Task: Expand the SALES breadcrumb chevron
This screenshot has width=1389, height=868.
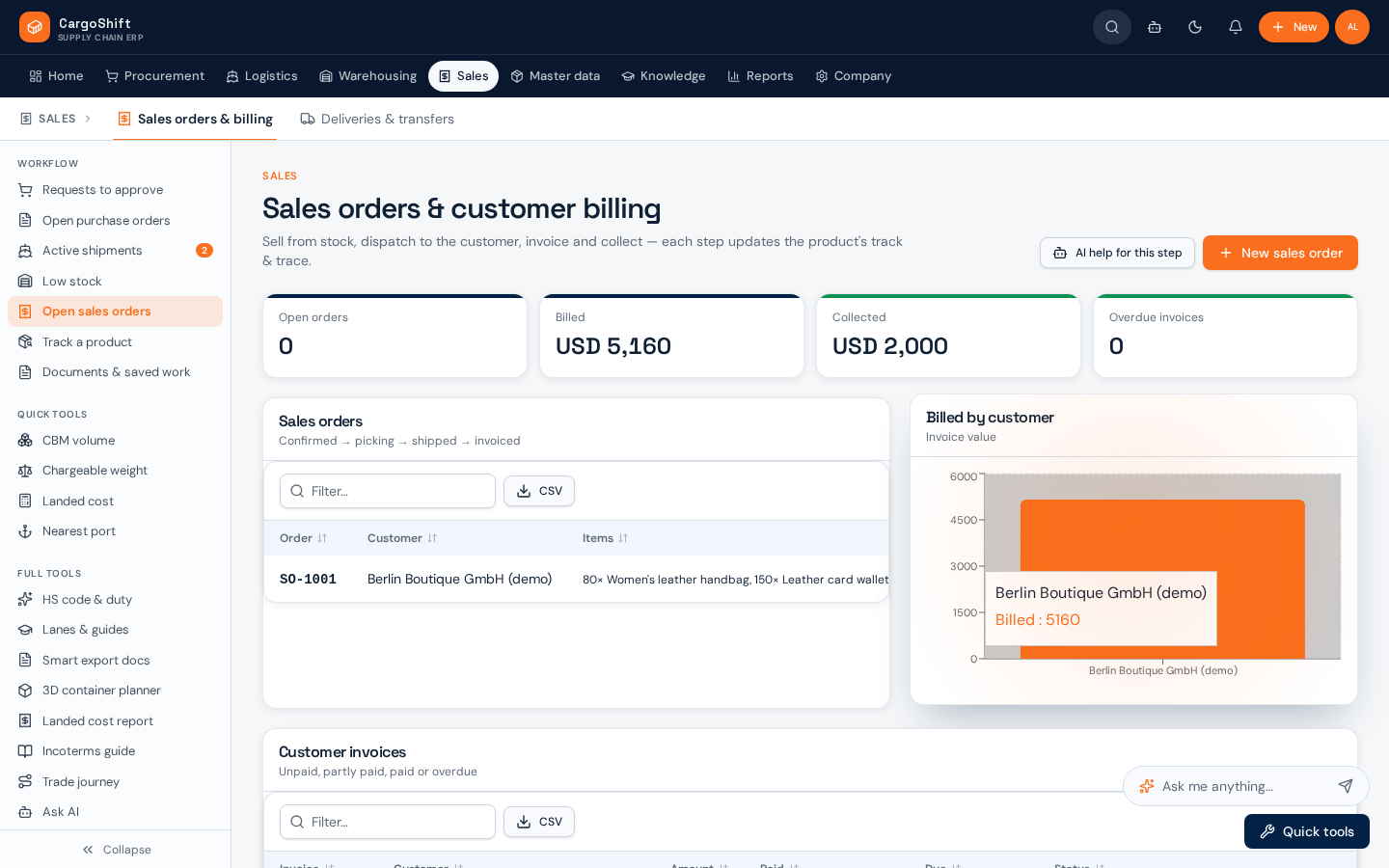Action: pyautogui.click(x=88, y=119)
